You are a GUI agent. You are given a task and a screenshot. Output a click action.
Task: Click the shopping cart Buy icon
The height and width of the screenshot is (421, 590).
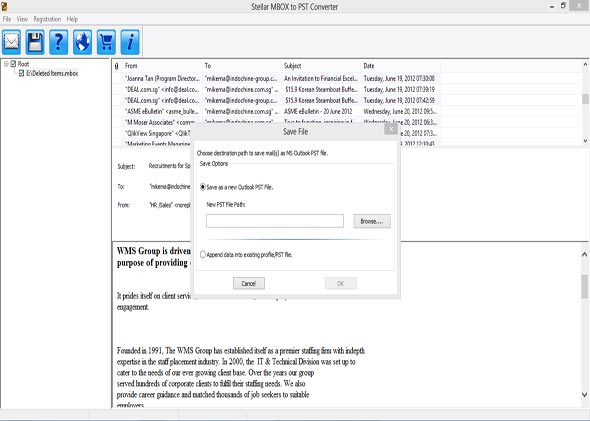106,42
